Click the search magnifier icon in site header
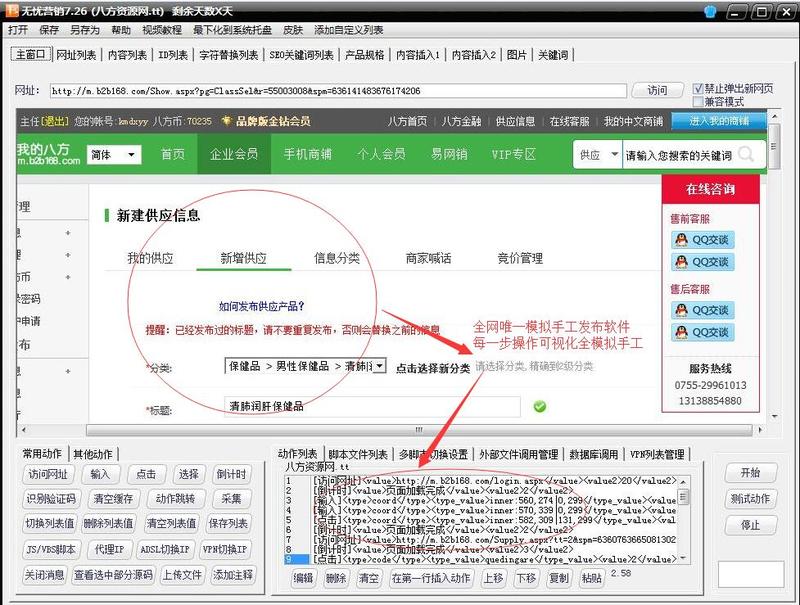 [746, 155]
